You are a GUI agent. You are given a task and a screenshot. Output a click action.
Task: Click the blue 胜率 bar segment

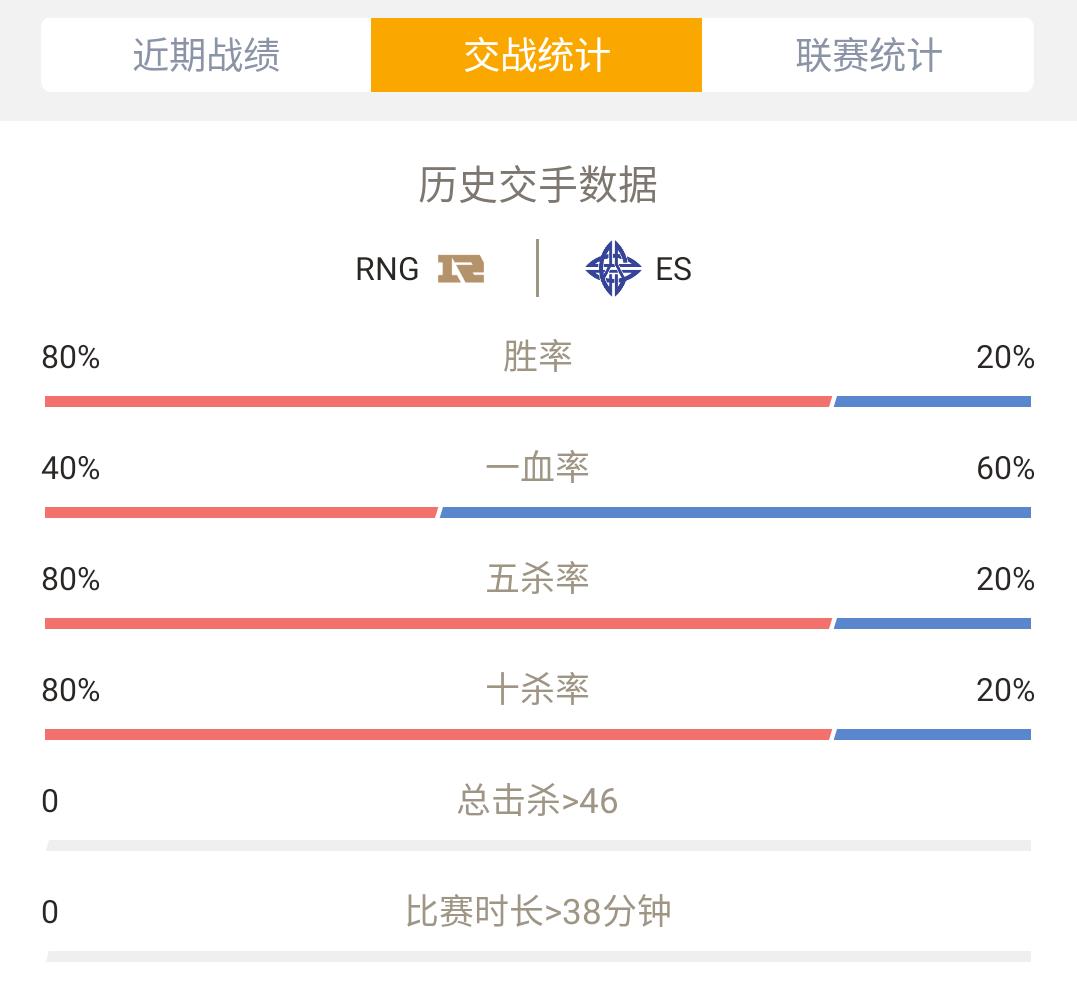(x=933, y=402)
